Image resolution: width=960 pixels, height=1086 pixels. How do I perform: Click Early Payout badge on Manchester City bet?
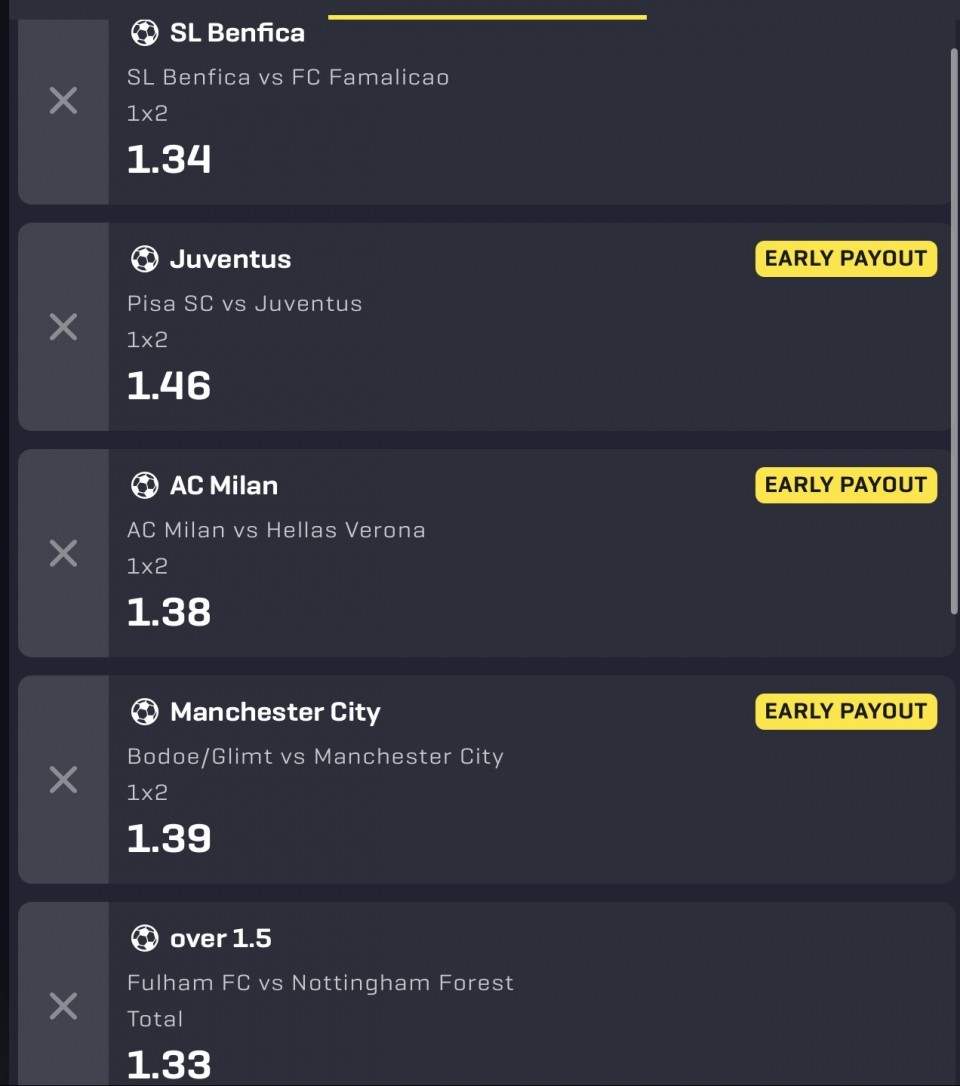[845, 711]
